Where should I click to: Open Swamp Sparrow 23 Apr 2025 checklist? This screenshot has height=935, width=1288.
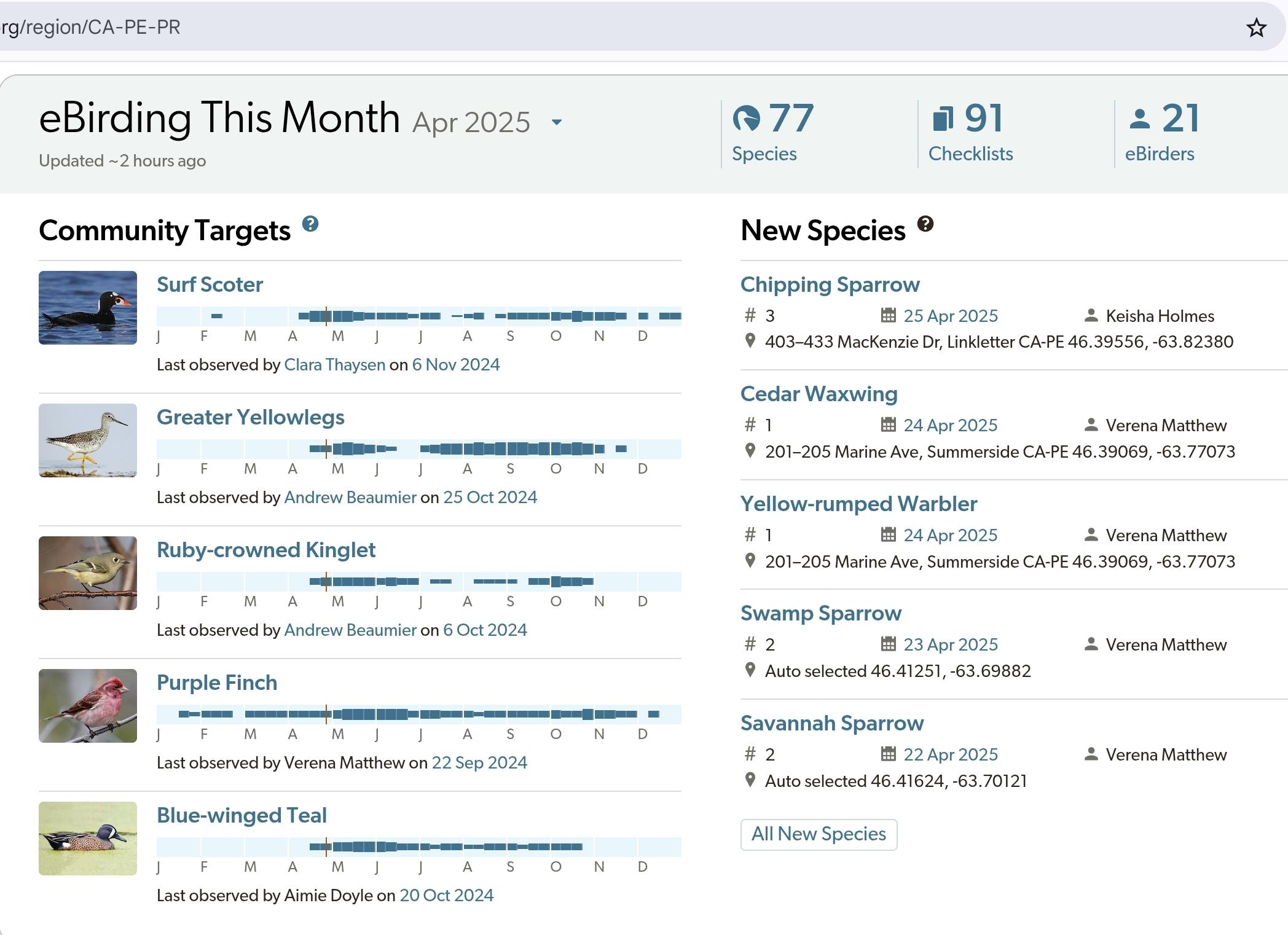click(x=950, y=644)
